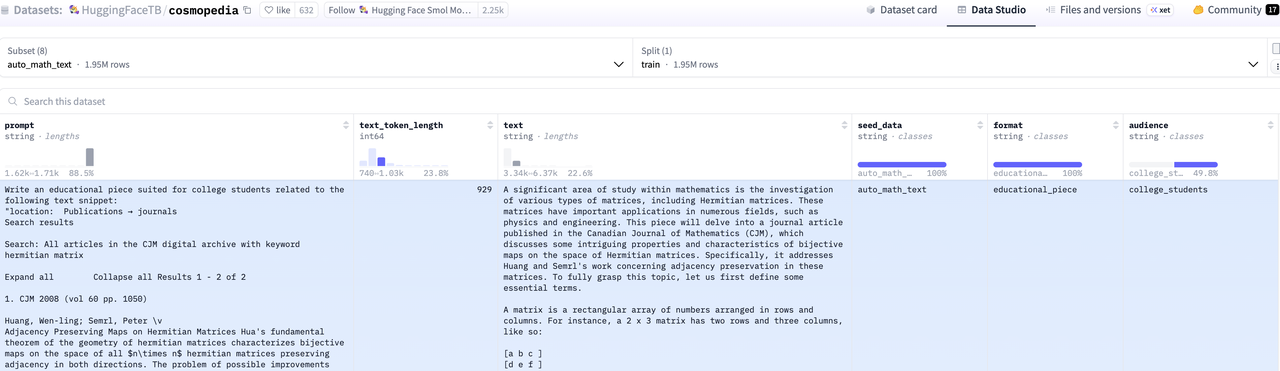The image size is (1280, 371).
Task: Click the seed_data class distribution bar
Action: (x=902, y=164)
